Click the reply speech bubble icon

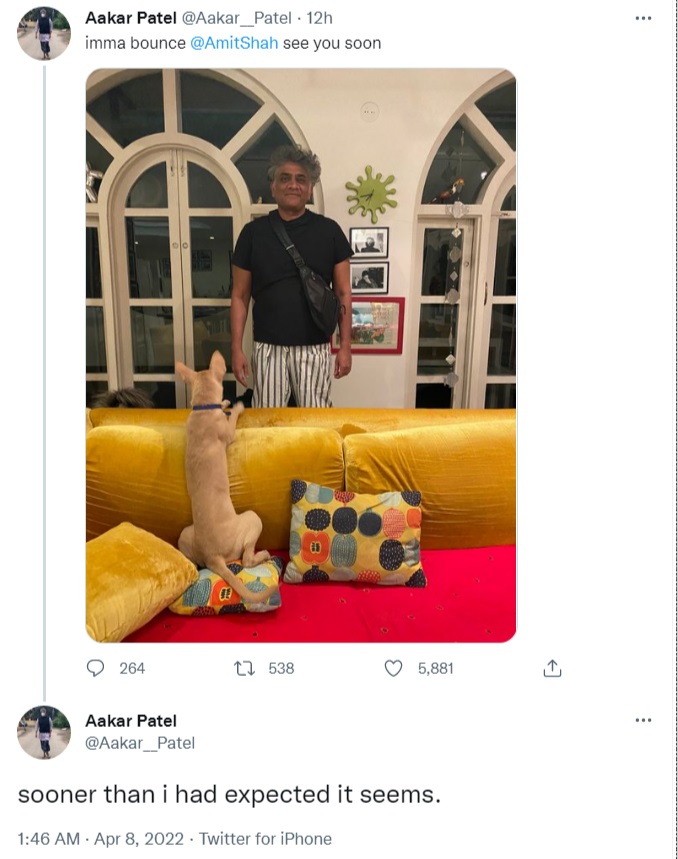pos(95,668)
